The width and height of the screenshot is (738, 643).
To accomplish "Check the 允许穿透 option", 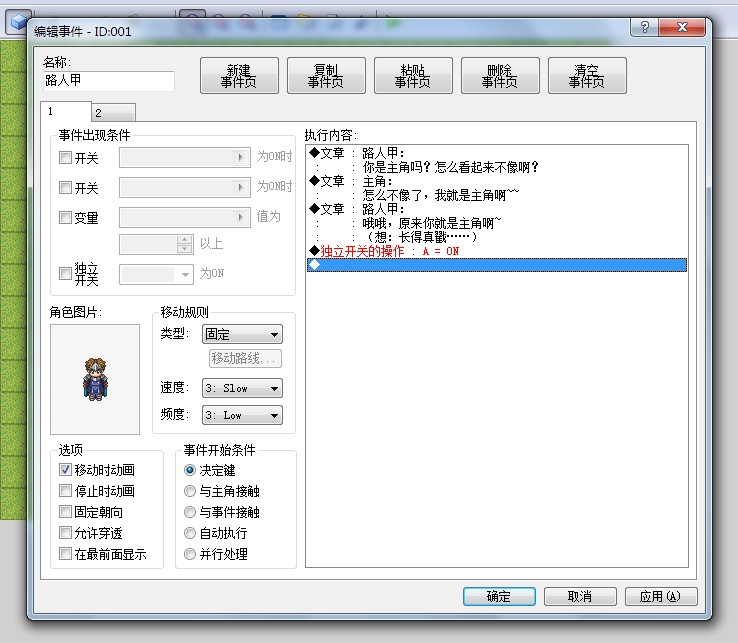I will pyautogui.click(x=65, y=532).
